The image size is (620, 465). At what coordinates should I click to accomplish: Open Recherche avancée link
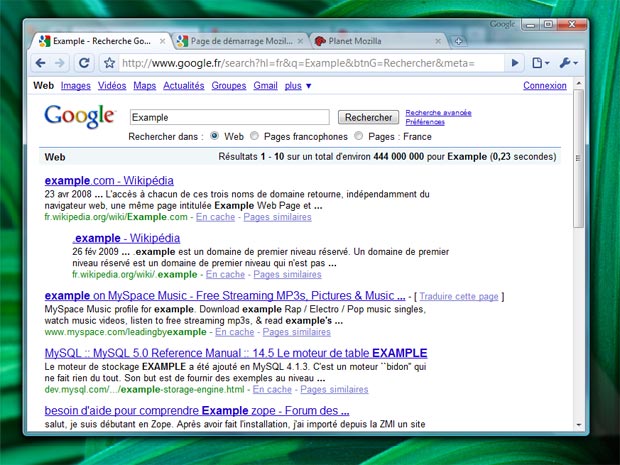pos(438,113)
